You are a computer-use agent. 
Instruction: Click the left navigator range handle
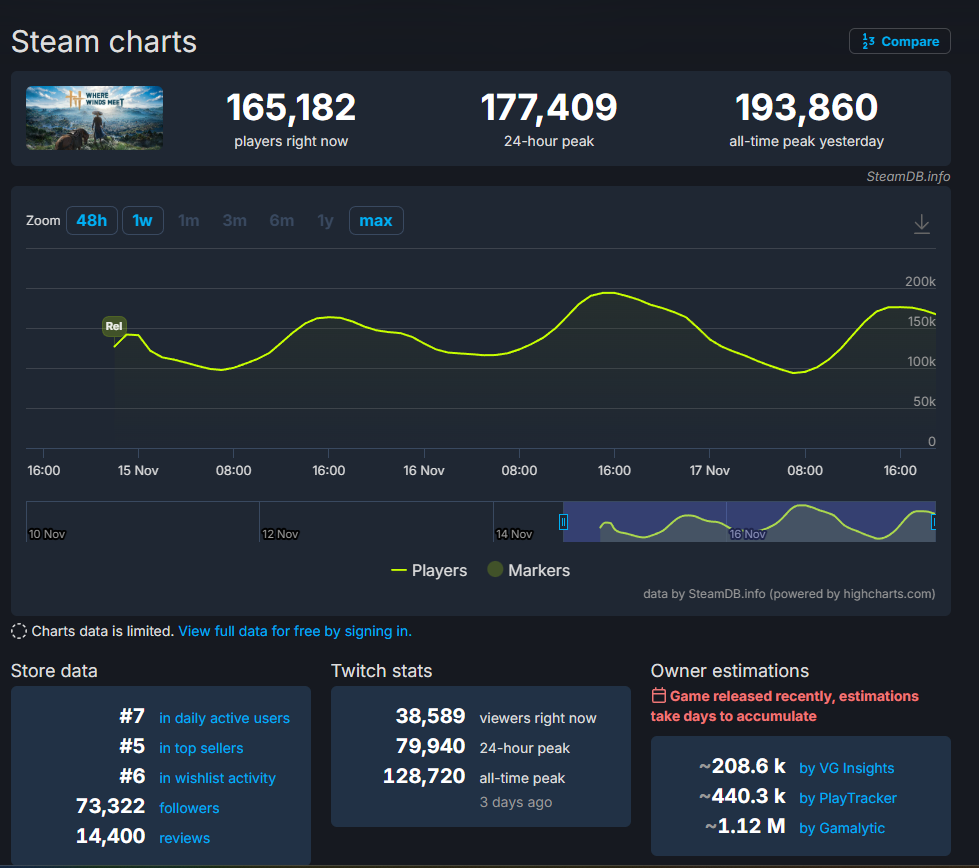point(563,521)
